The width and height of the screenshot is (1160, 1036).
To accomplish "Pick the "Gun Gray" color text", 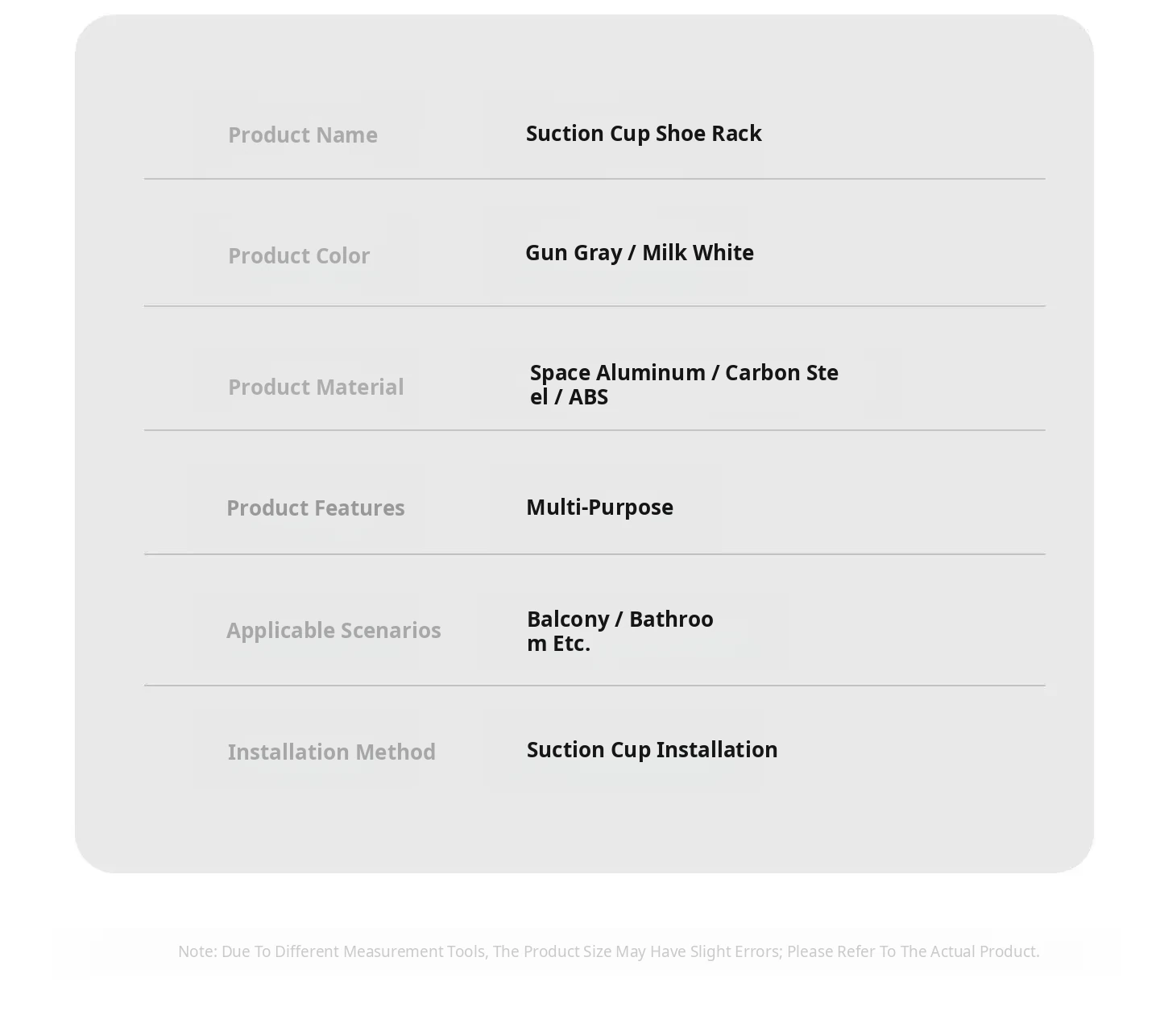I will 573,253.
